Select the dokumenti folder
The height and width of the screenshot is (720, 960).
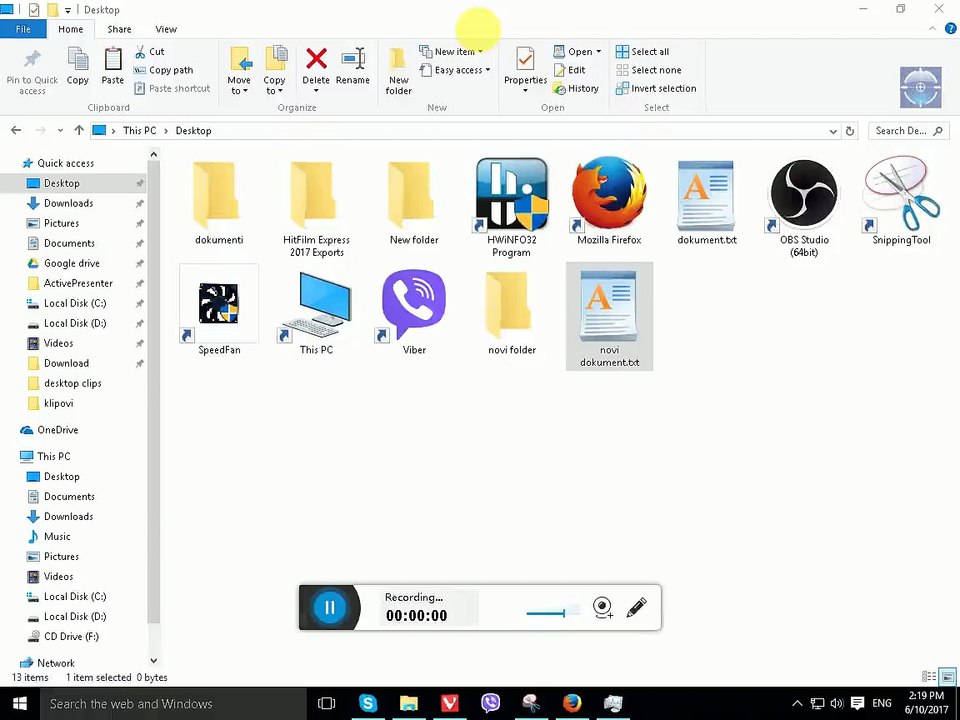point(219,203)
